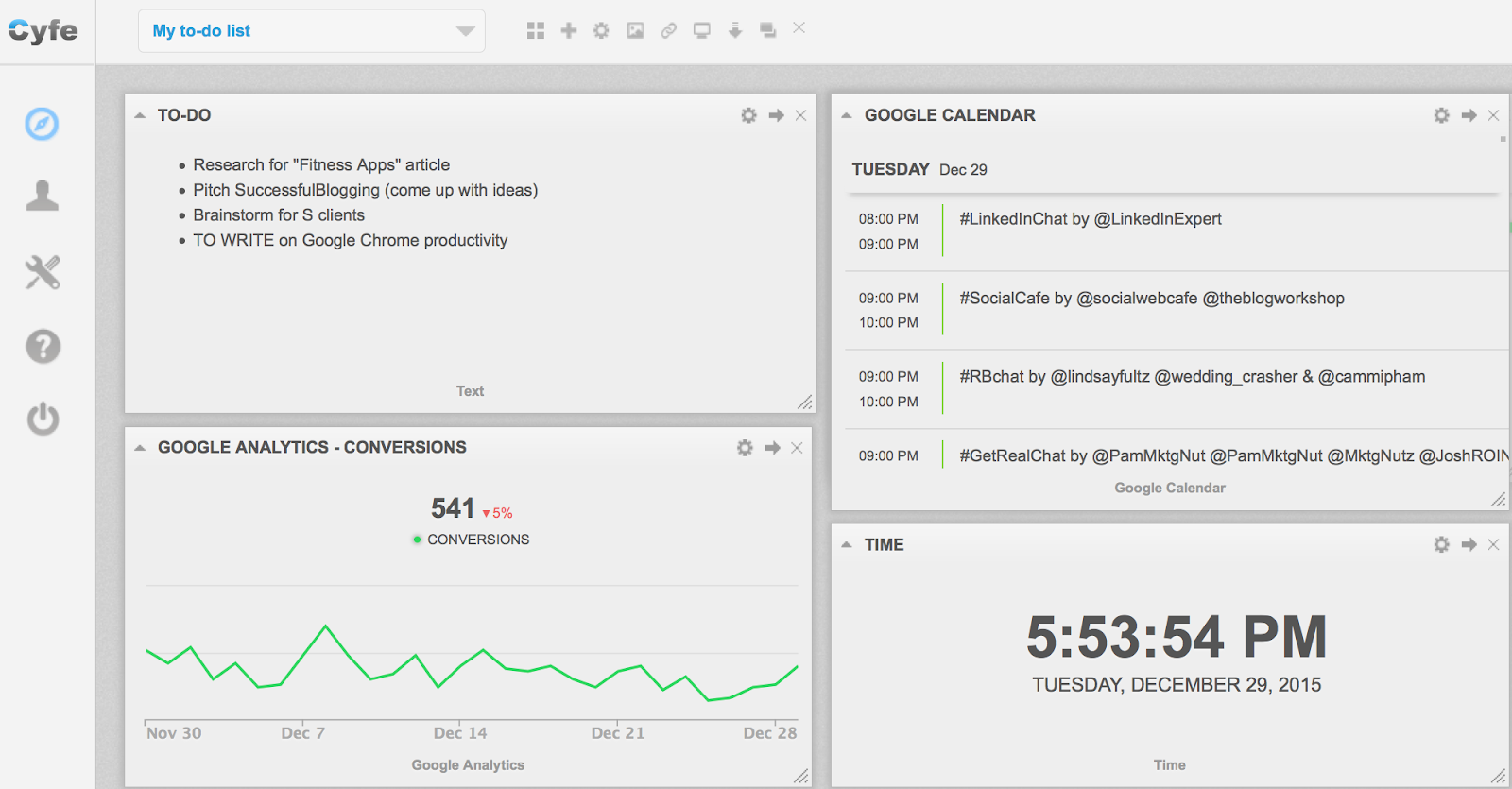Click the background image icon in top toolbar
This screenshot has height=789, width=1512.
635,31
